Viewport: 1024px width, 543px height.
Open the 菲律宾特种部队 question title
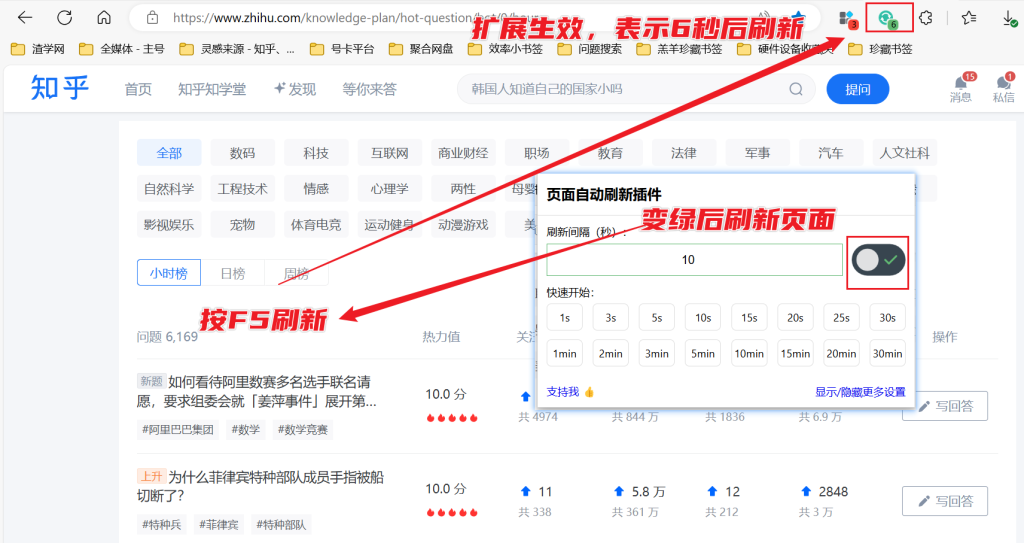click(261, 486)
